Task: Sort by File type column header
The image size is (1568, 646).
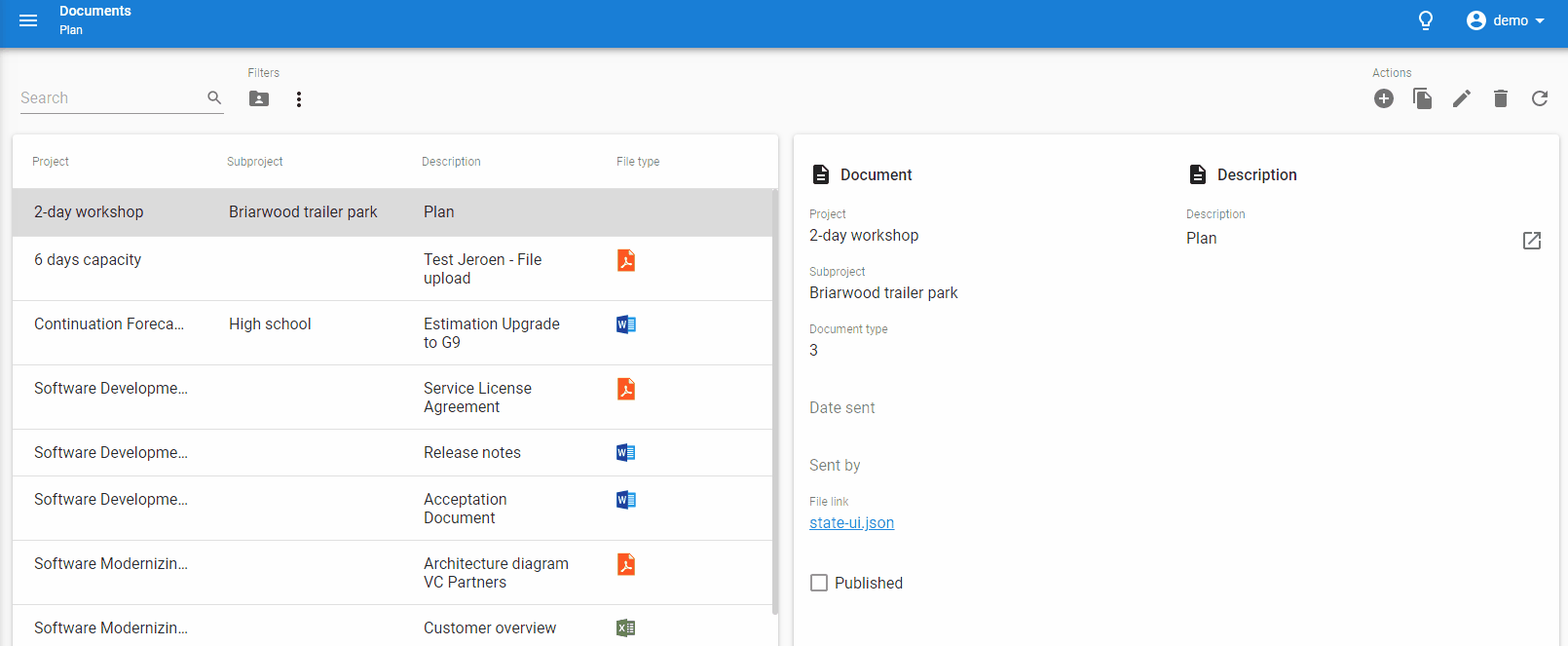Action: pyautogui.click(x=638, y=162)
